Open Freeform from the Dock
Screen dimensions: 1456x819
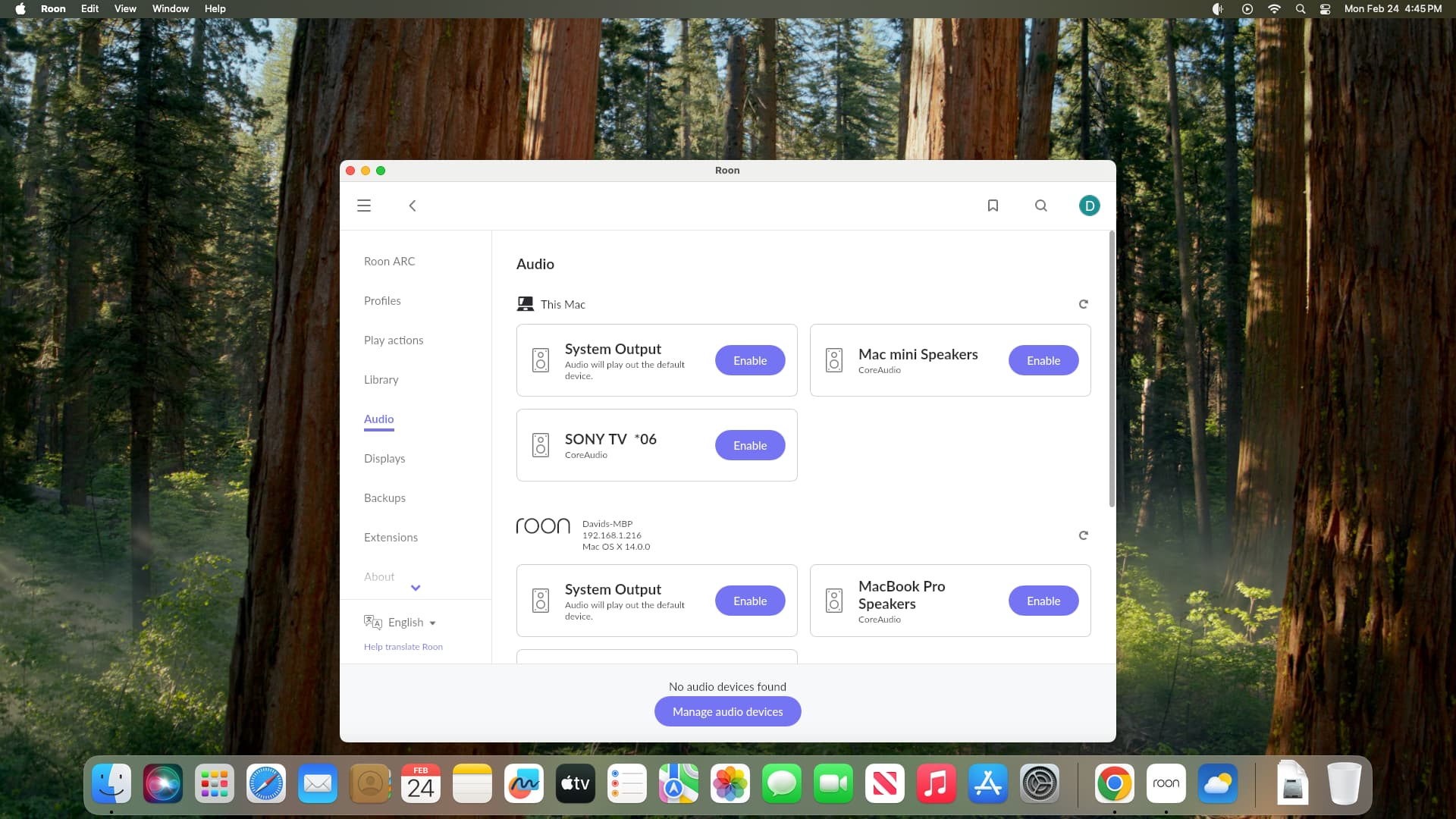coord(524,783)
